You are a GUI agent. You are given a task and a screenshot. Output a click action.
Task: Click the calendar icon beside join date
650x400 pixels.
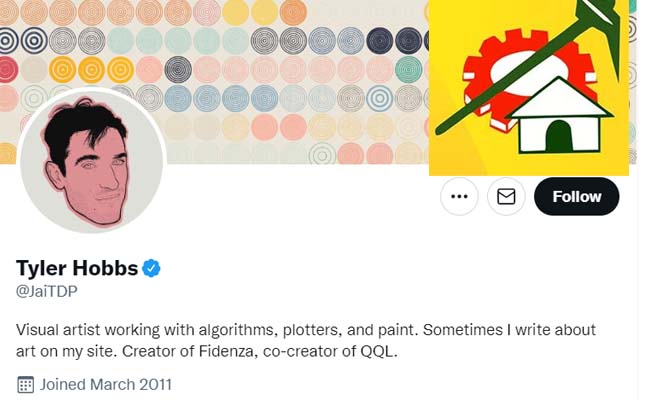coord(26,384)
